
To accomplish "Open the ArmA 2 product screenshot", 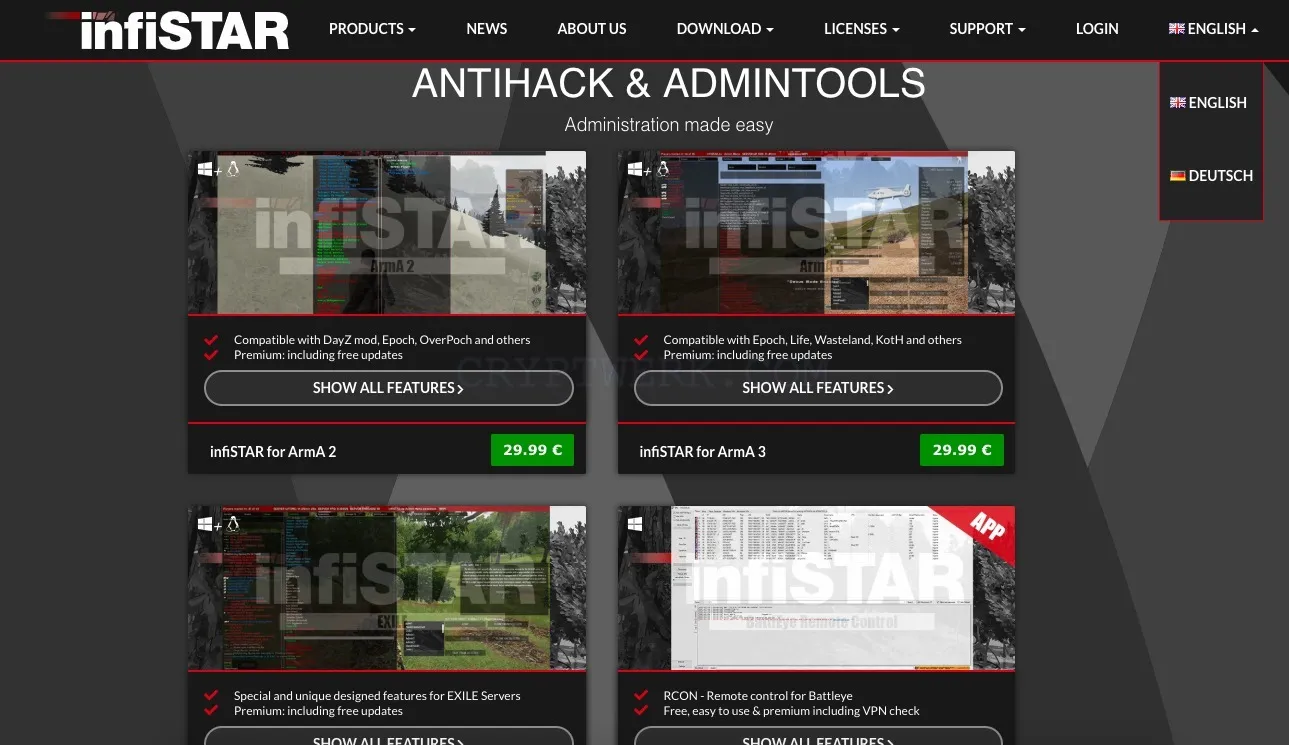I will coord(387,233).
